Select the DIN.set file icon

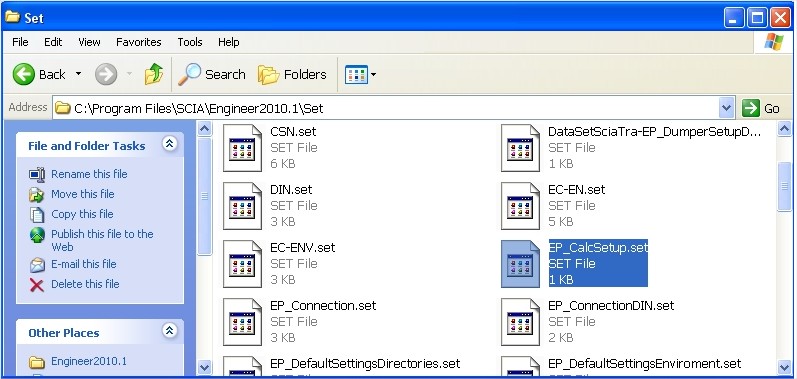(242, 206)
